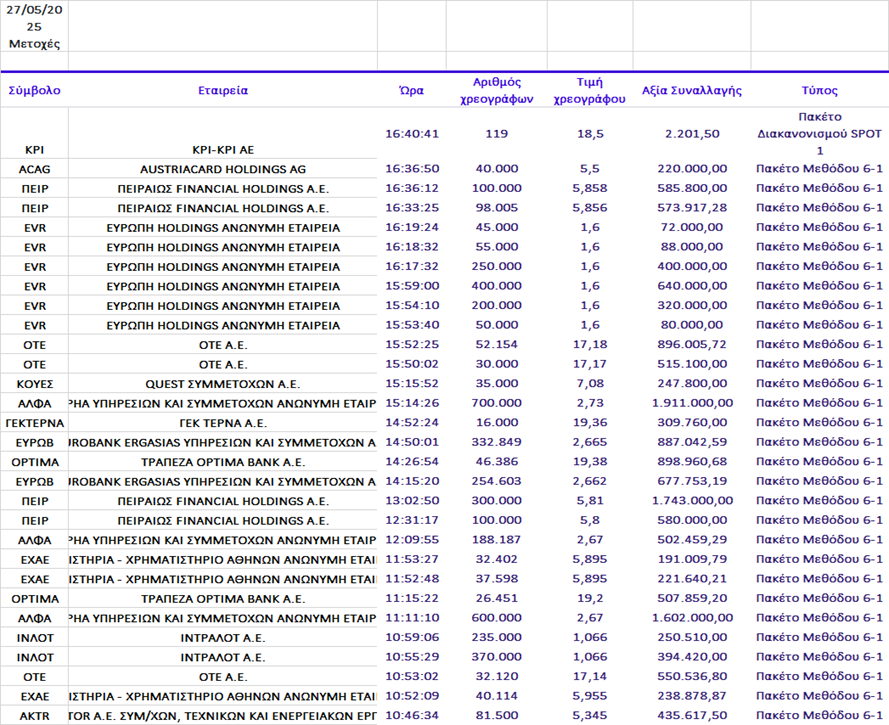Select the time cell 16:40:41
The height and width of the screenshot is (725, 889).
411,133
